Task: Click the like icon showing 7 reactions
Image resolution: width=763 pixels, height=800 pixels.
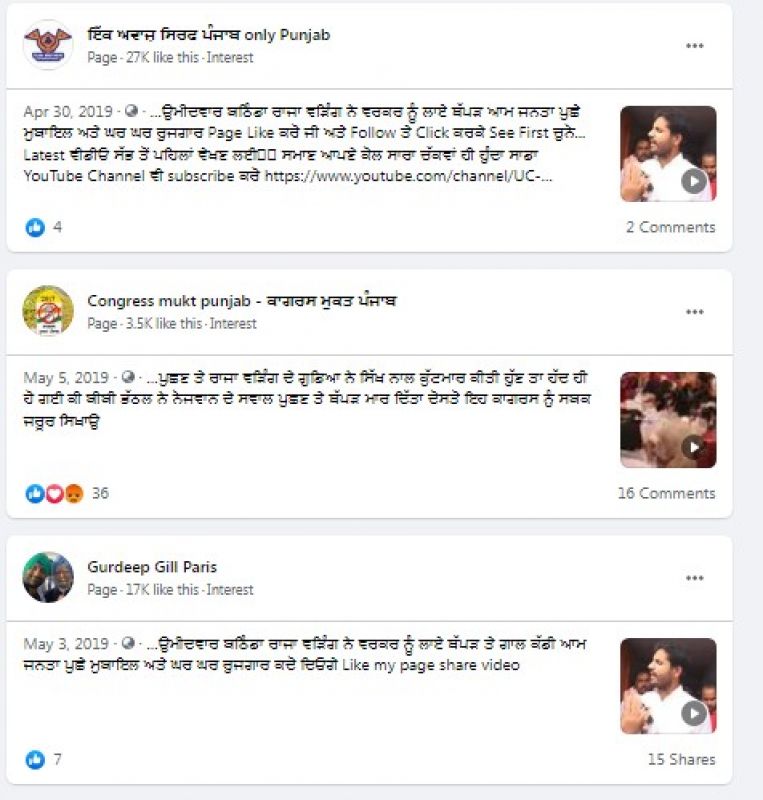Action: [x=35, y=760]
